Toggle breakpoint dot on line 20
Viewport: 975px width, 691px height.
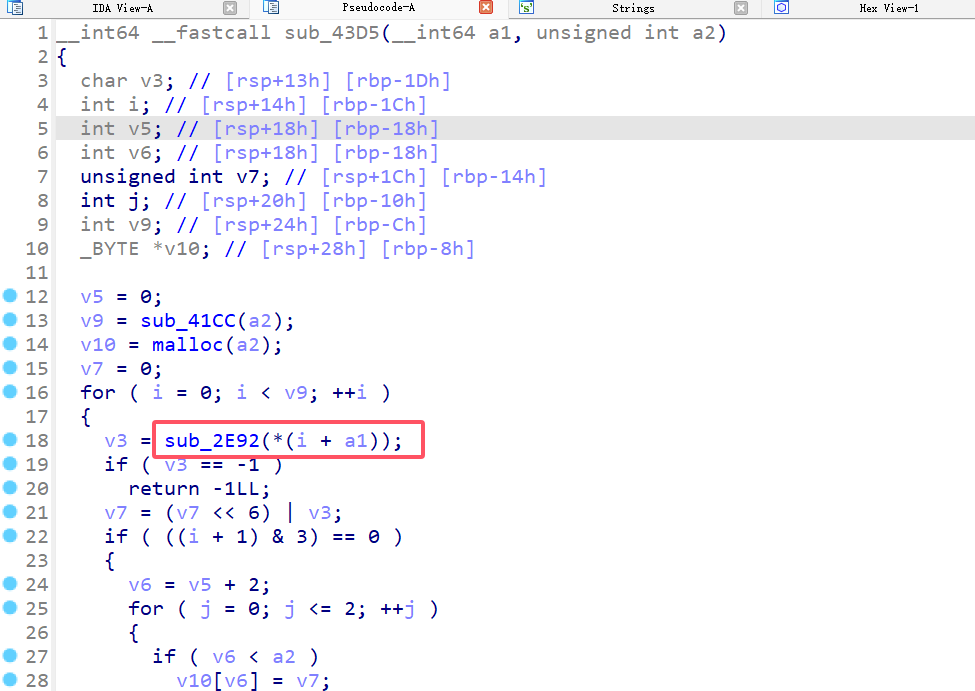10,488
